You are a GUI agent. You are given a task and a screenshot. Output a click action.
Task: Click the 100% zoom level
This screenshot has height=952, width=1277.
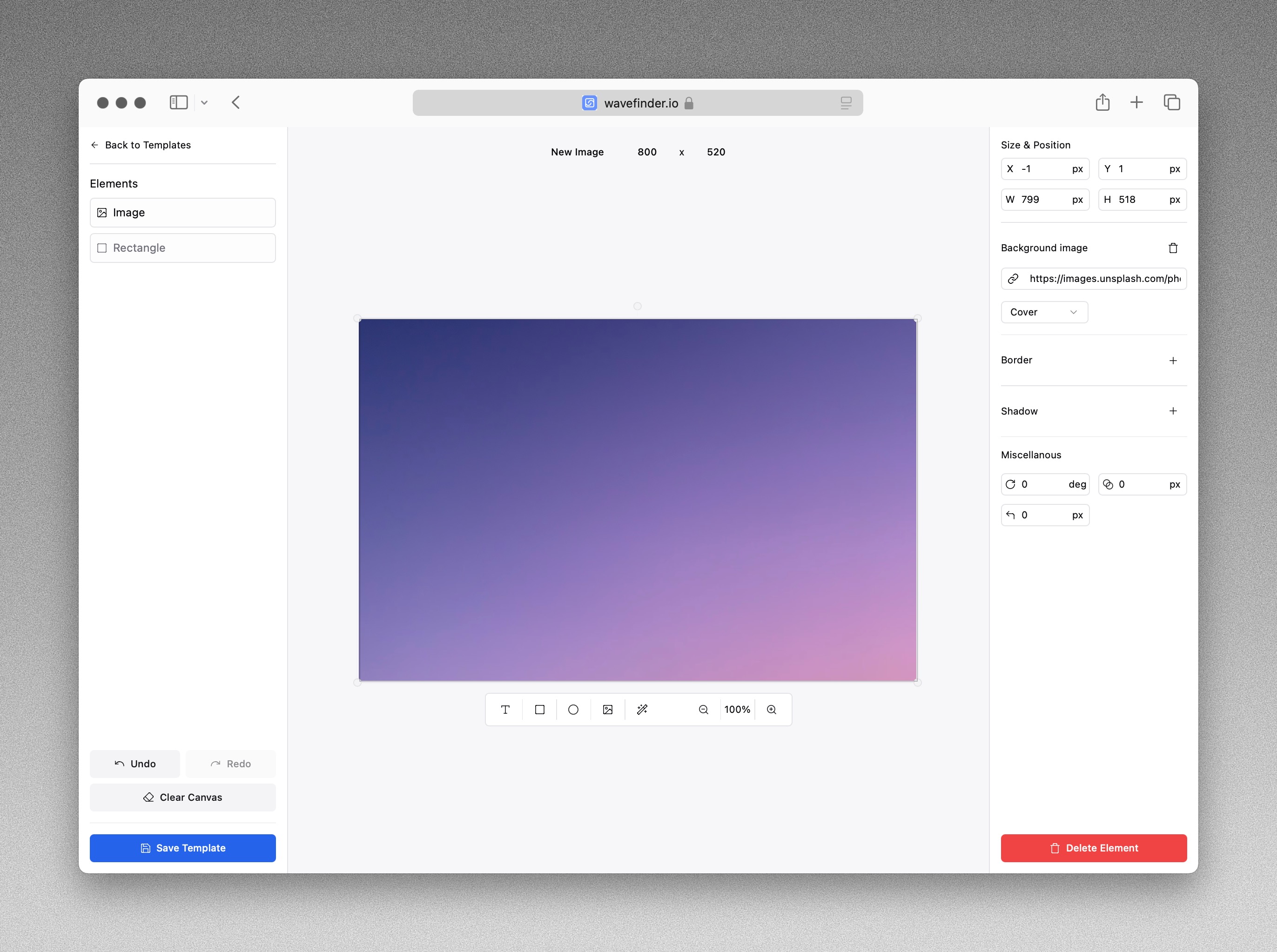(x=738, y=710)
